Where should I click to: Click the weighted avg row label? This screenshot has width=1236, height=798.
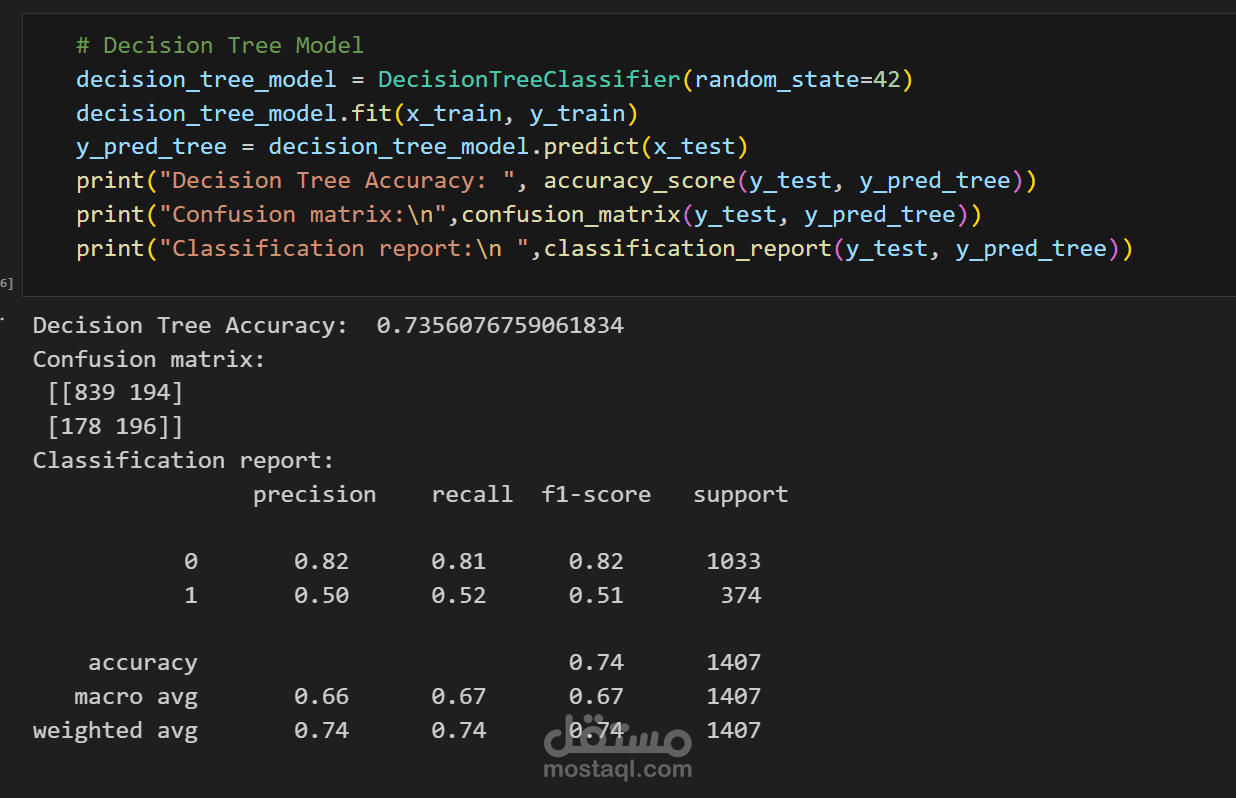pos(115,730)
